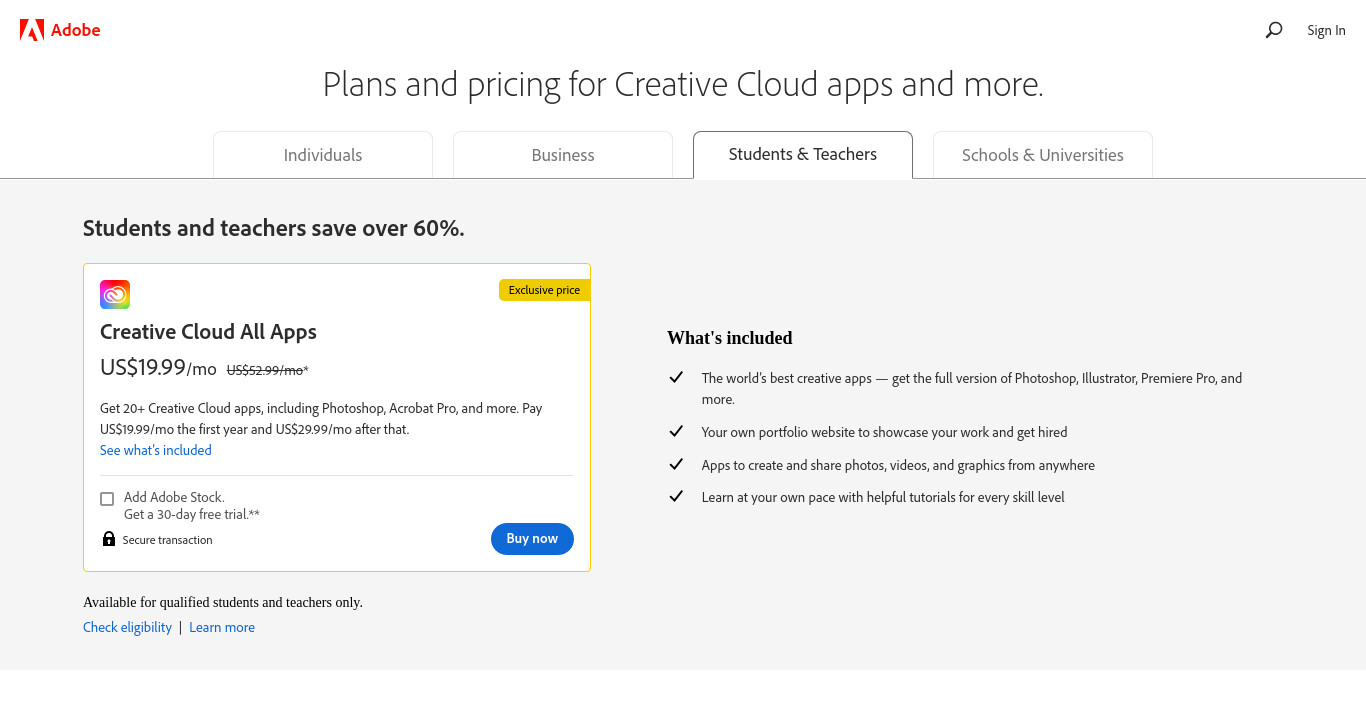
Task: Switch to the Business tab
Action: pos(563,155)
